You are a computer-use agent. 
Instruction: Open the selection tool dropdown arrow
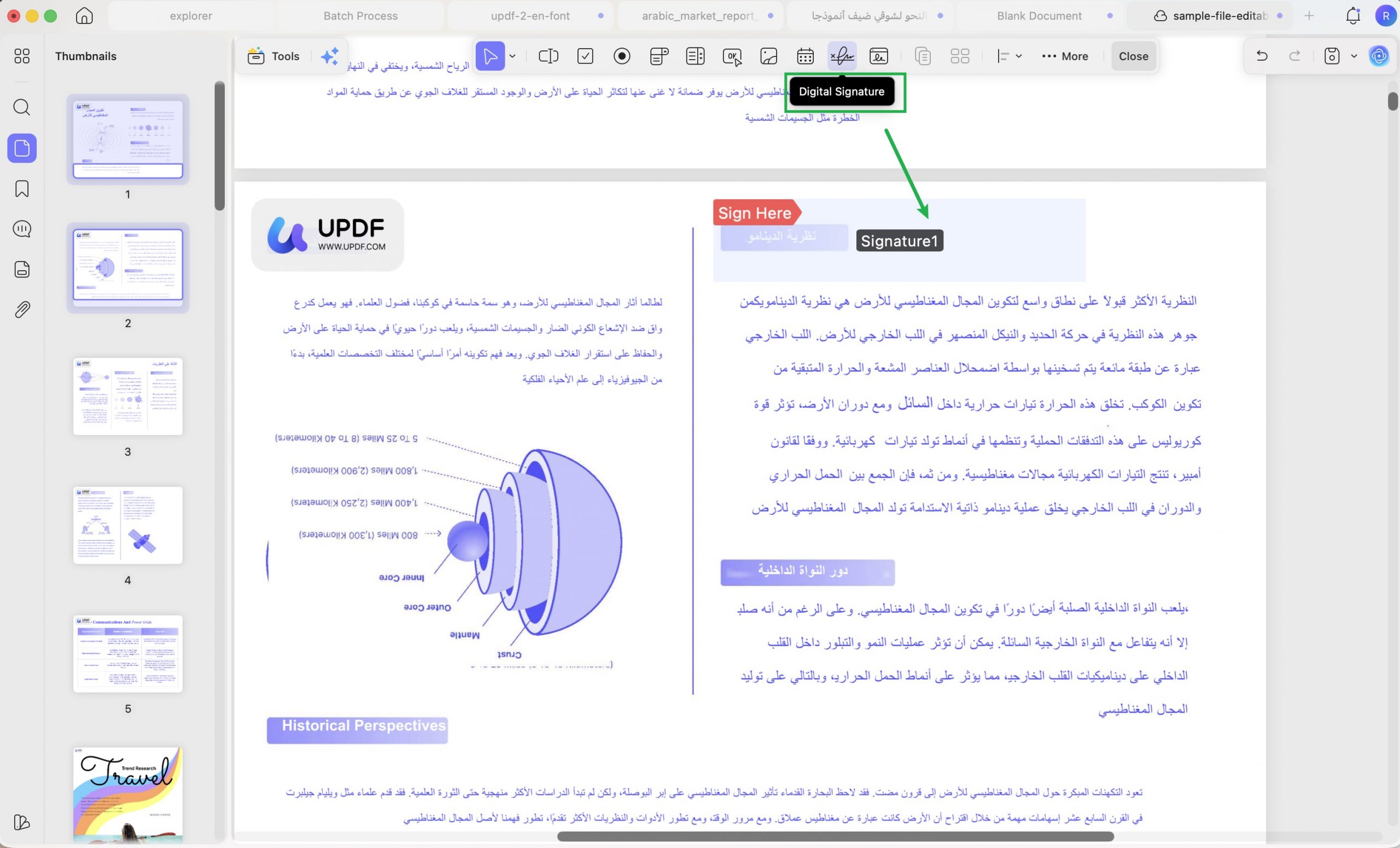[512, 56]
